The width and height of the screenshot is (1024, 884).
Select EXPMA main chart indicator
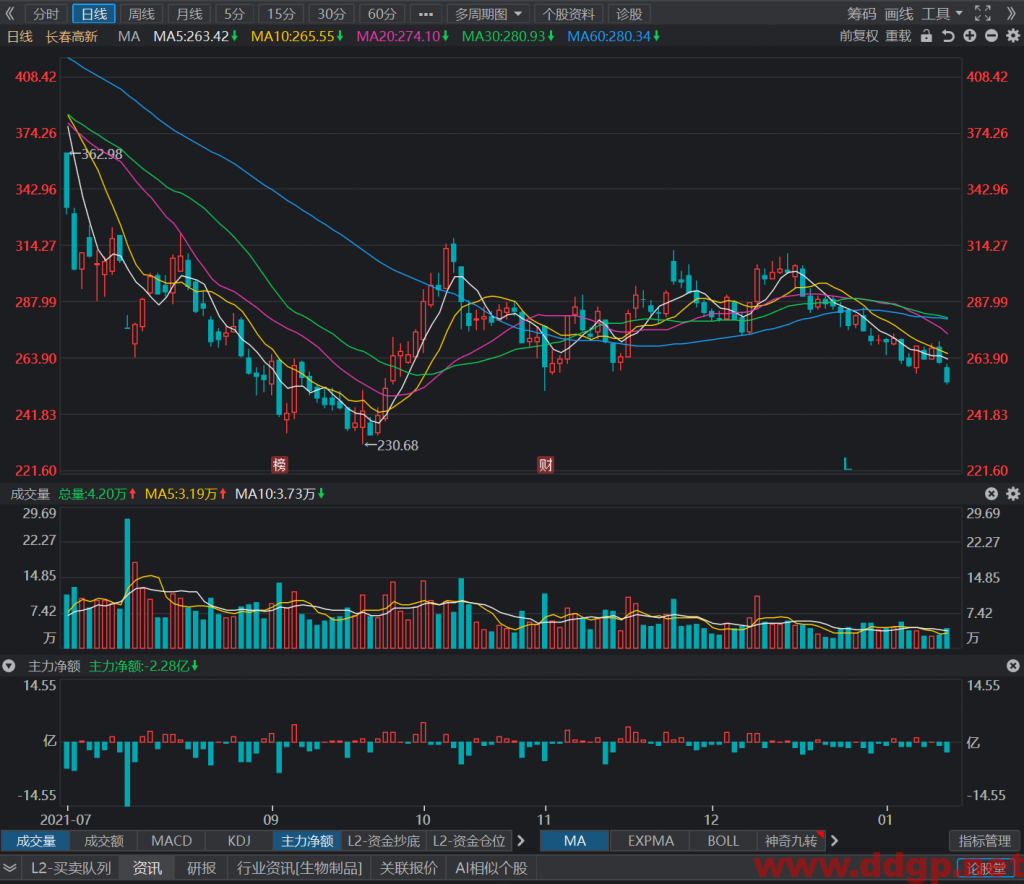650,841
